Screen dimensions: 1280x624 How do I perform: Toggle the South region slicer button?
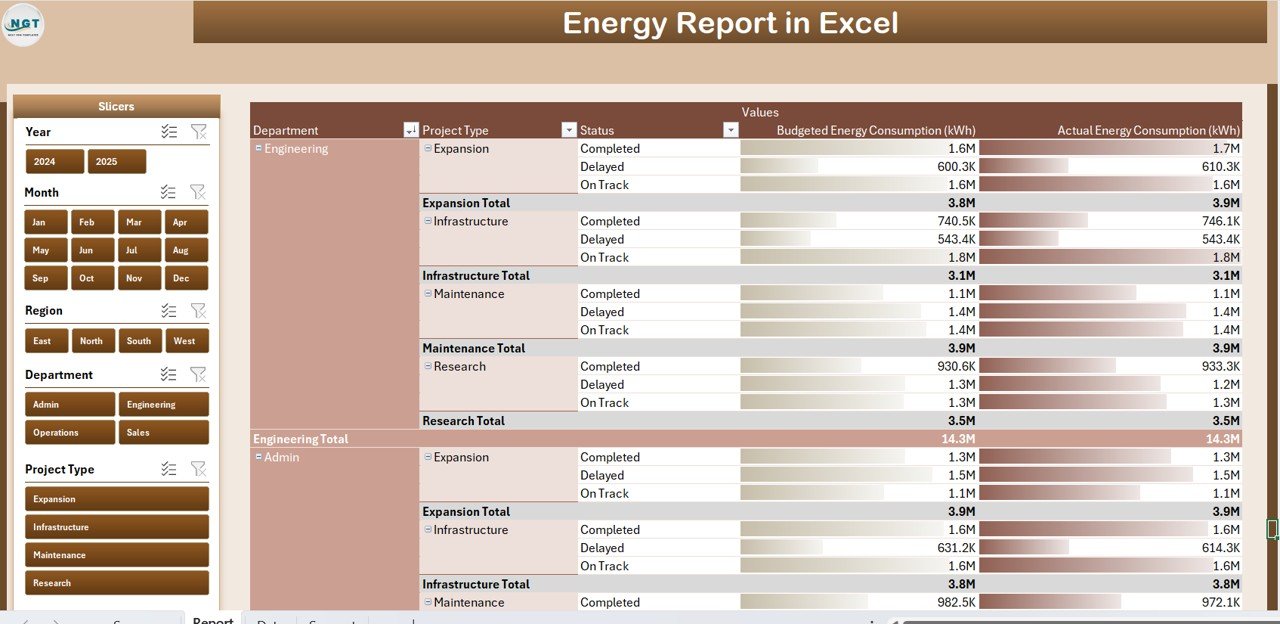pos(139,341)
